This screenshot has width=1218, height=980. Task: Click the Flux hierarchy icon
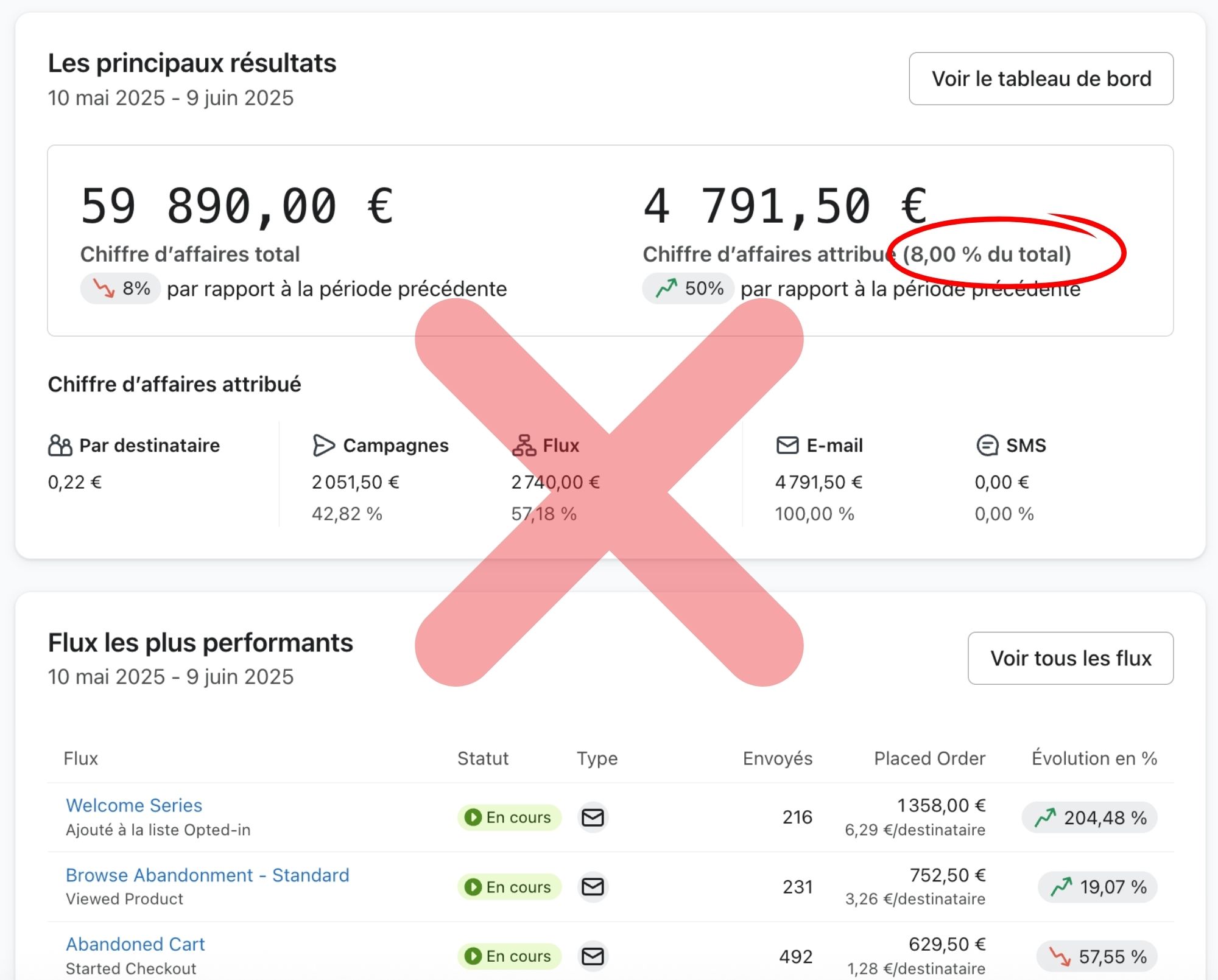524,446
